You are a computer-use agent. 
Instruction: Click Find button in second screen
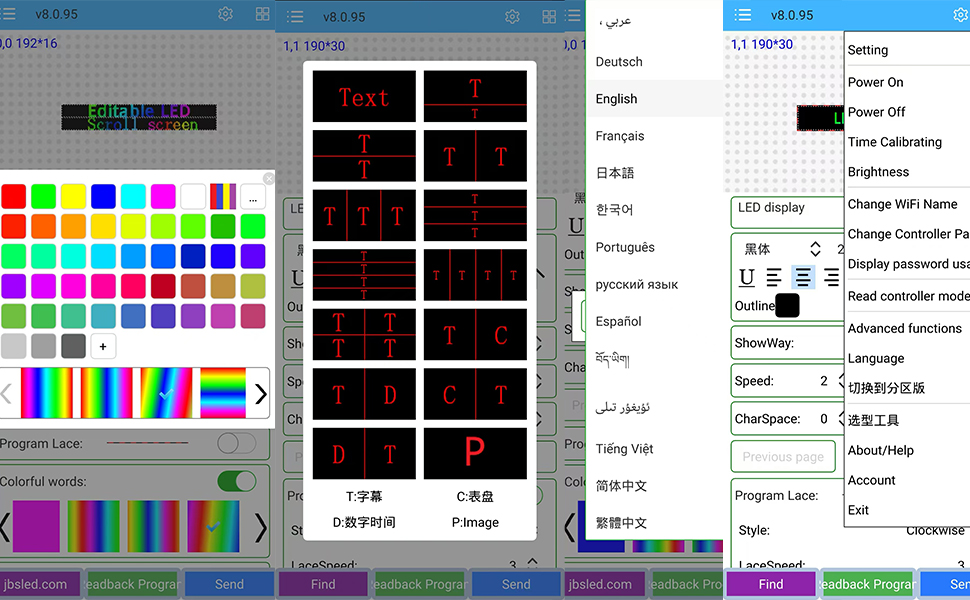point(323,584)
